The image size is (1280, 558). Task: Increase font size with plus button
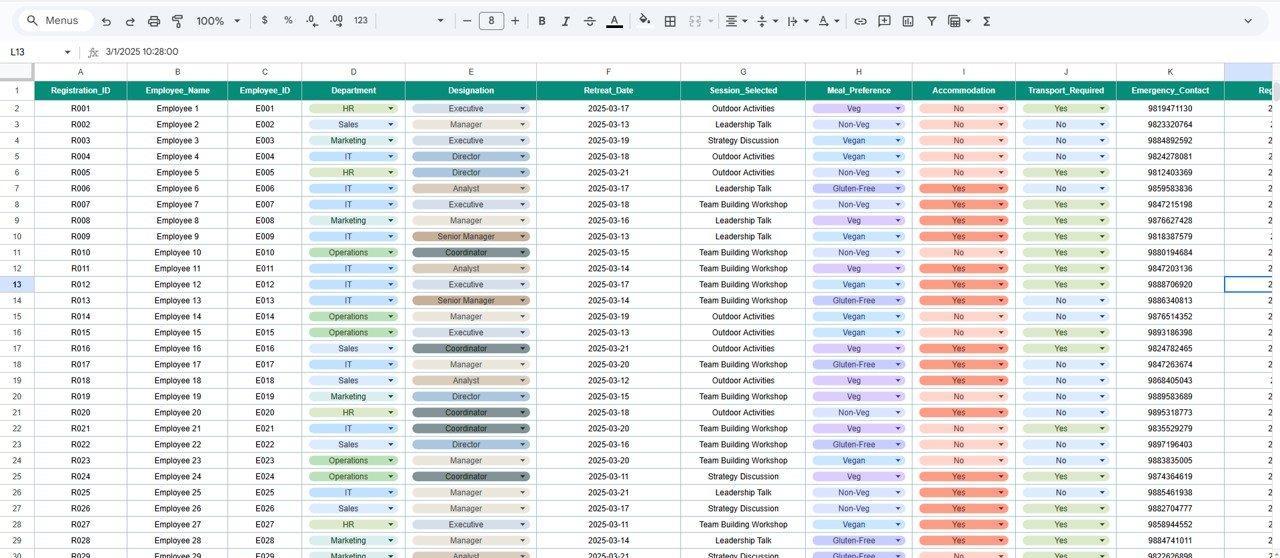coord(515,21)
